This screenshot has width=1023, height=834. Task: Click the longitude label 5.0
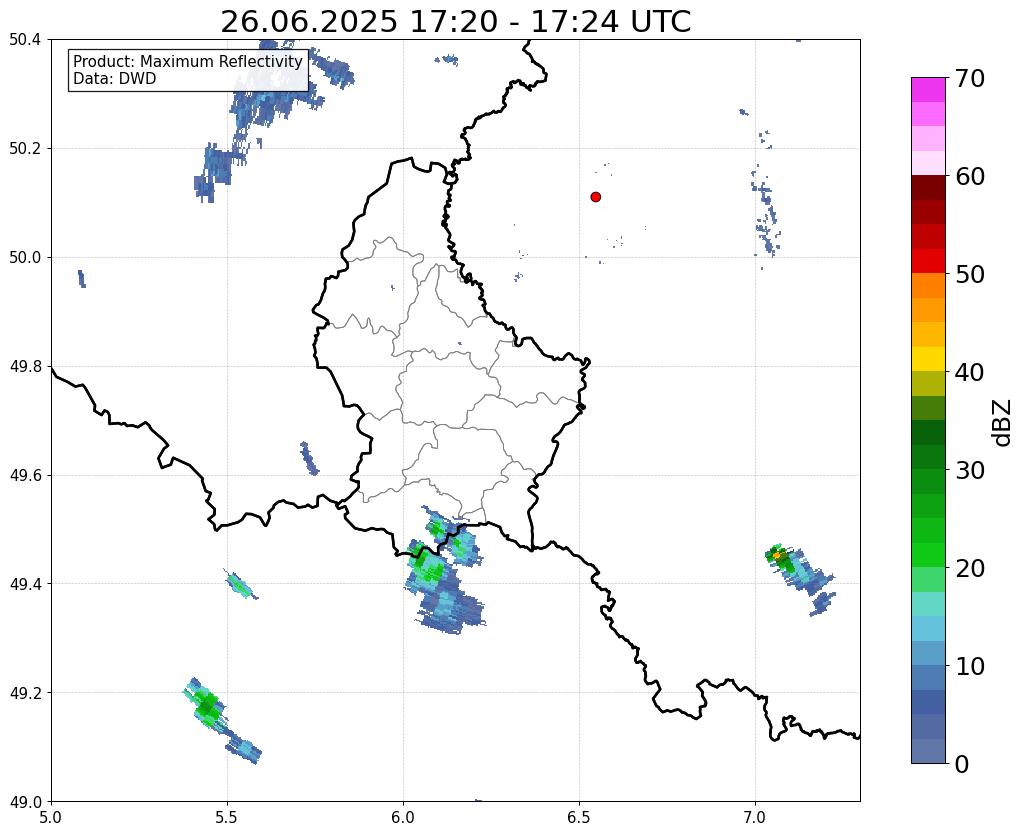[51, 817]
